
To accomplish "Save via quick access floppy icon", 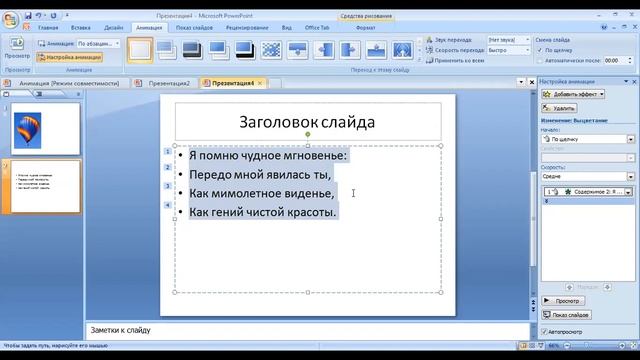I will point(28,16).
